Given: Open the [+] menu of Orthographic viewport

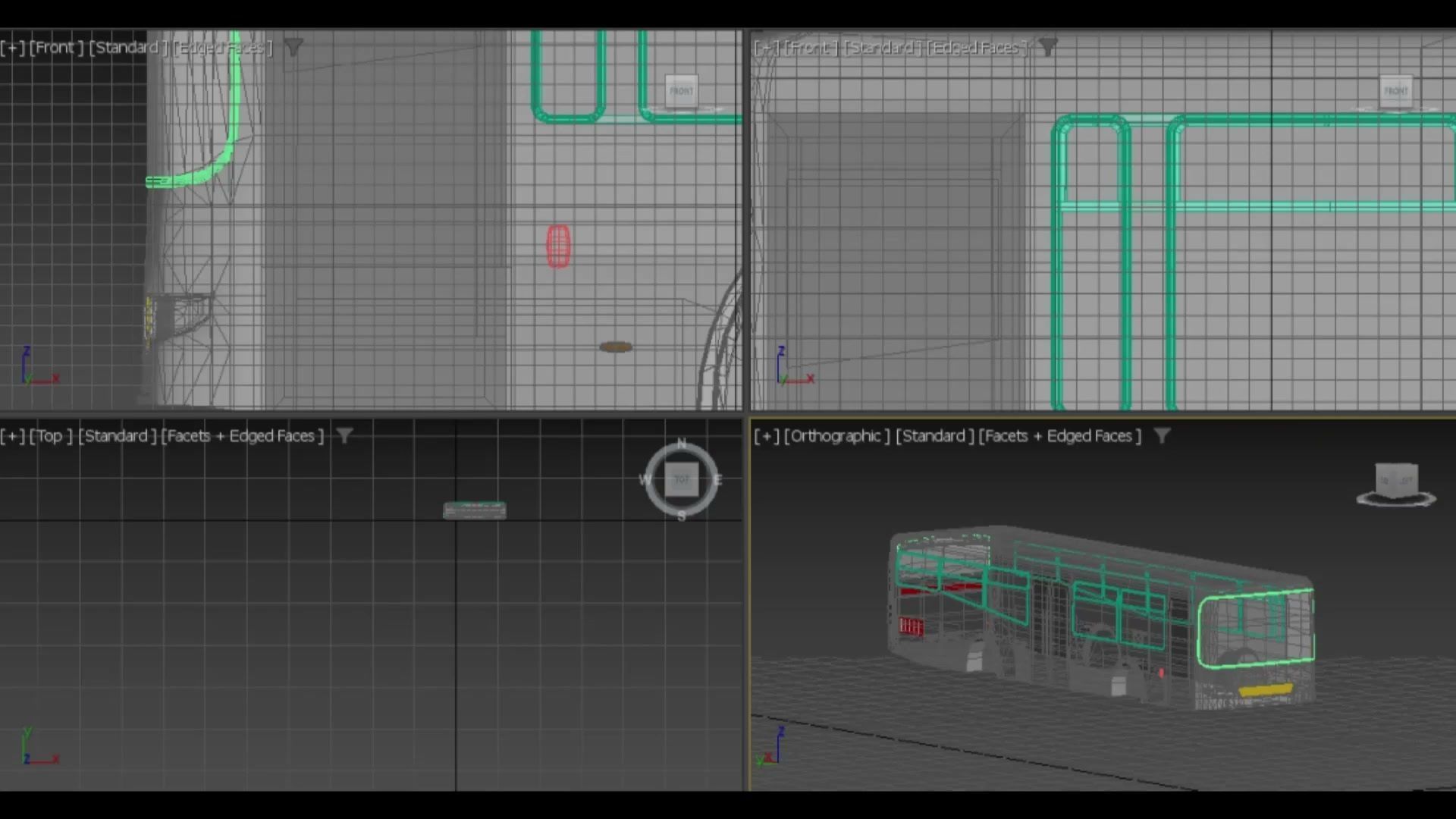Looking at the screenshot, I should (766, 436).
